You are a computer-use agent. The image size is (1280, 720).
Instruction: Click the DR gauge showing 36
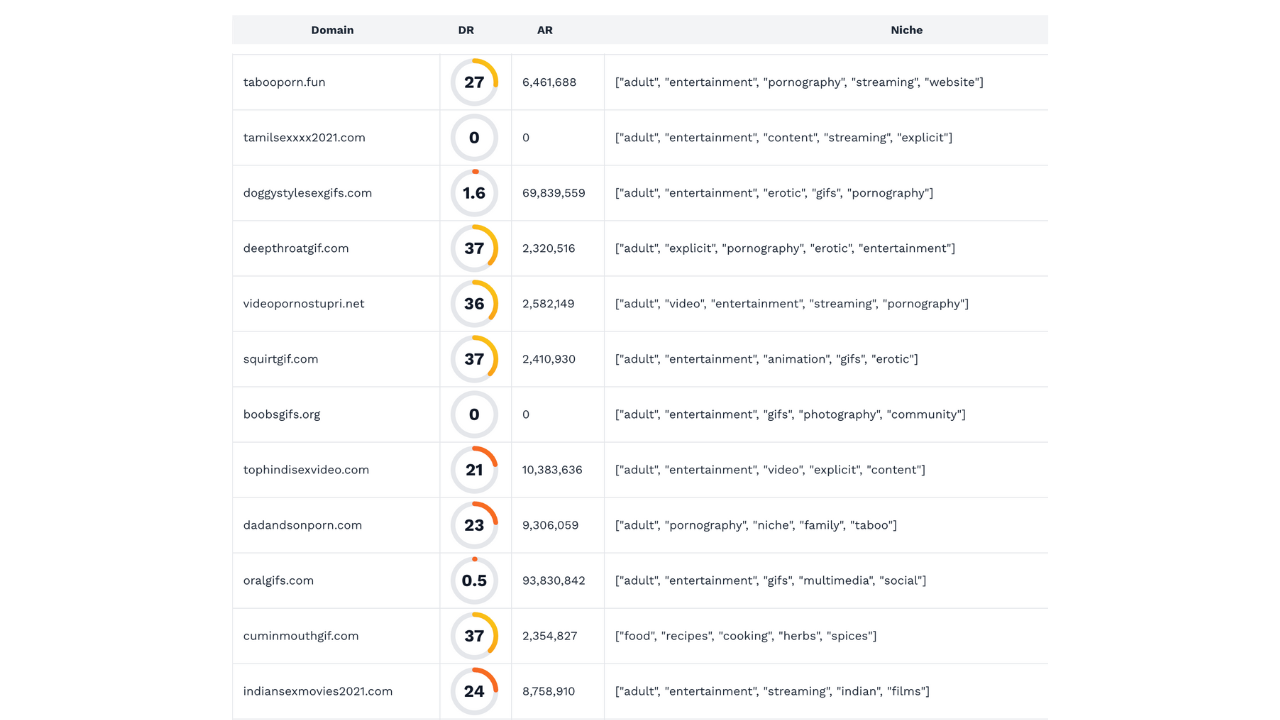click(x=474, y=303)
